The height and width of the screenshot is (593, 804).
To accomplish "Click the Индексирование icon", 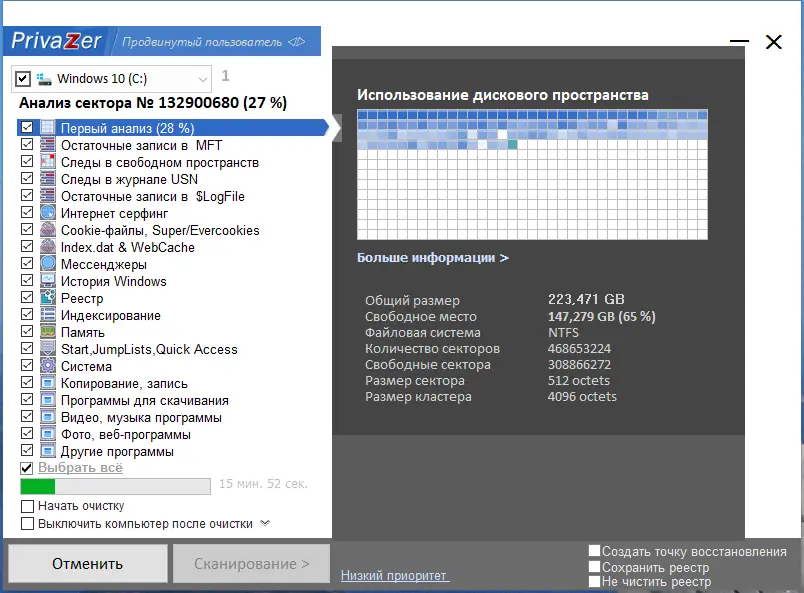I will pos(48,314).
